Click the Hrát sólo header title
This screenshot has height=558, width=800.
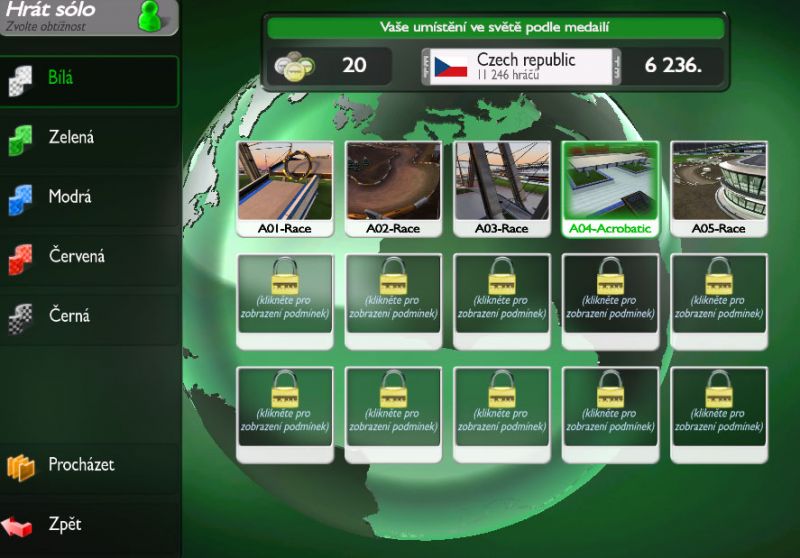(51, 9)
